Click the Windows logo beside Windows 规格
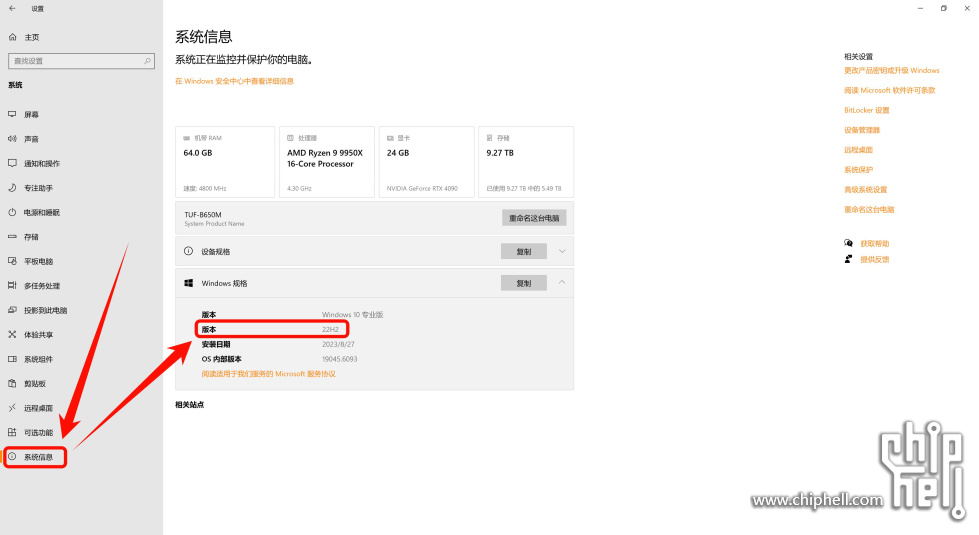Screen dimensions: 979x535 [189, 283]
